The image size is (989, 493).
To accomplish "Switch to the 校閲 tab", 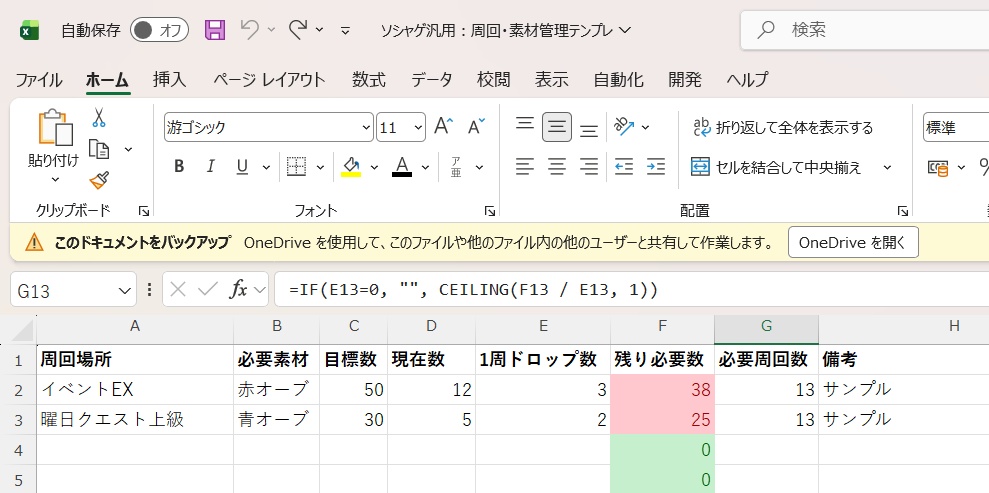I will (x=494, y=80).
